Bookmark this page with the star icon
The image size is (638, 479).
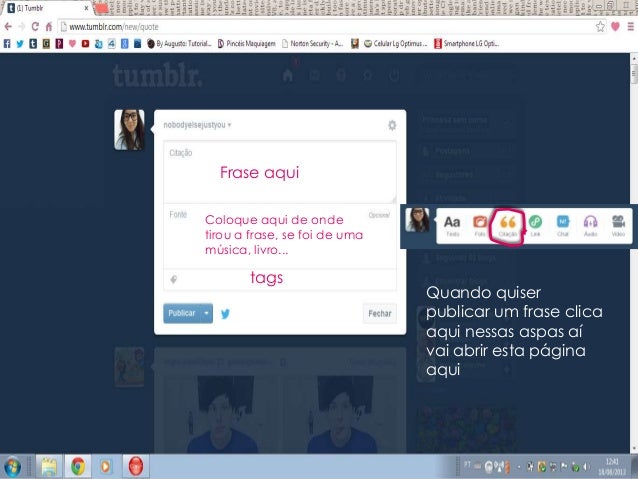pos(600,27)
